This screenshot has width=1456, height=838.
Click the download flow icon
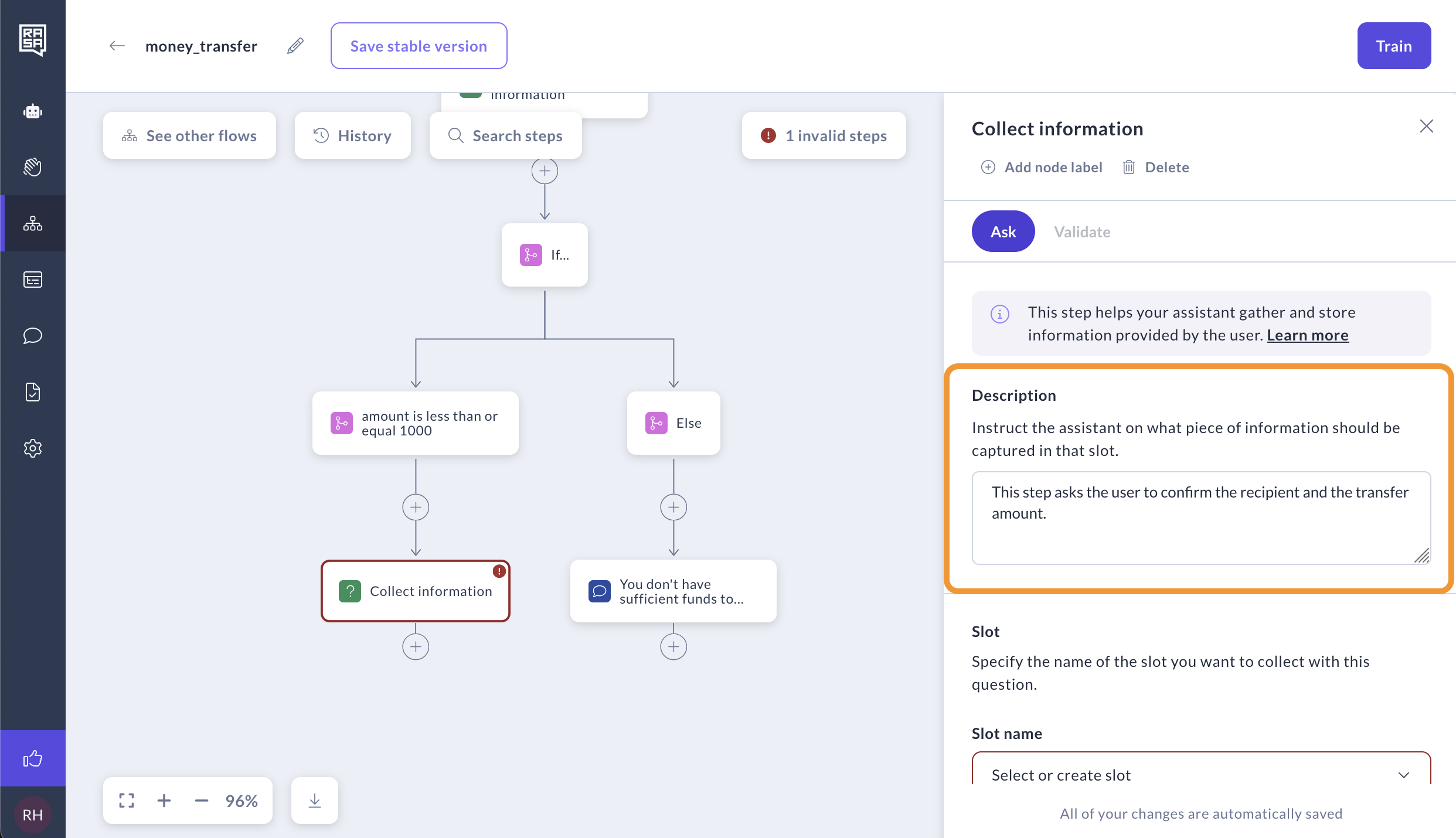click(315, 800)
